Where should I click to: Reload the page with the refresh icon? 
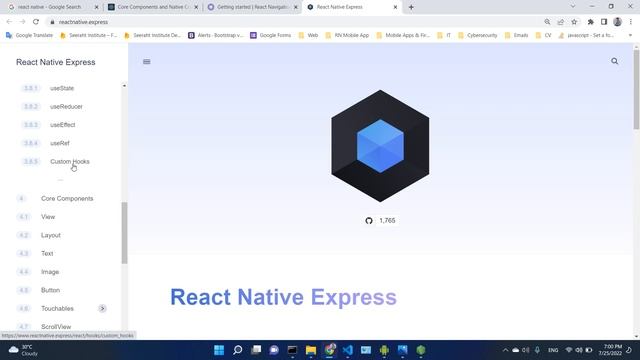pos(36,22)
